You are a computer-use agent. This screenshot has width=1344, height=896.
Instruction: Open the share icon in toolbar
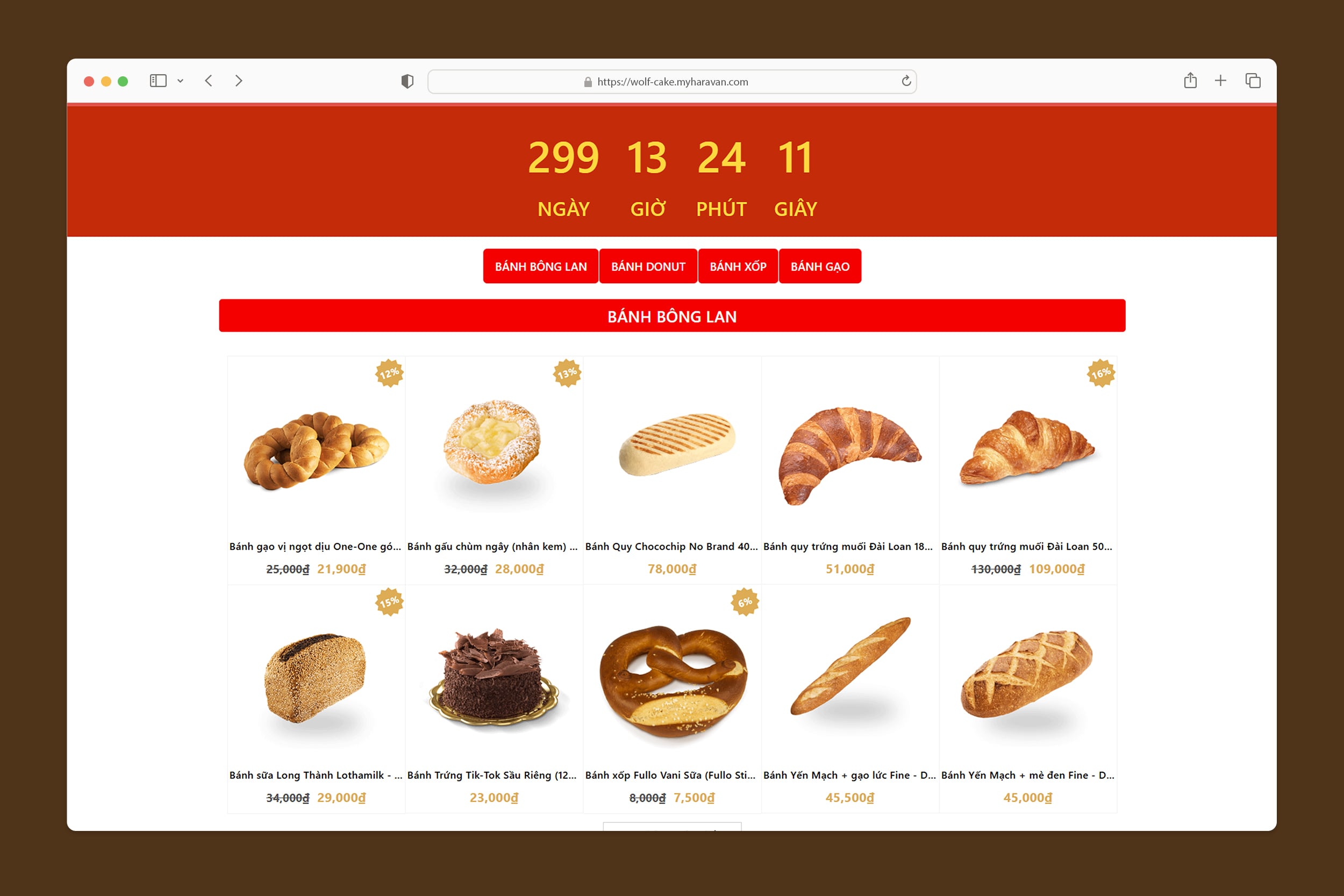click(1190, 81)
